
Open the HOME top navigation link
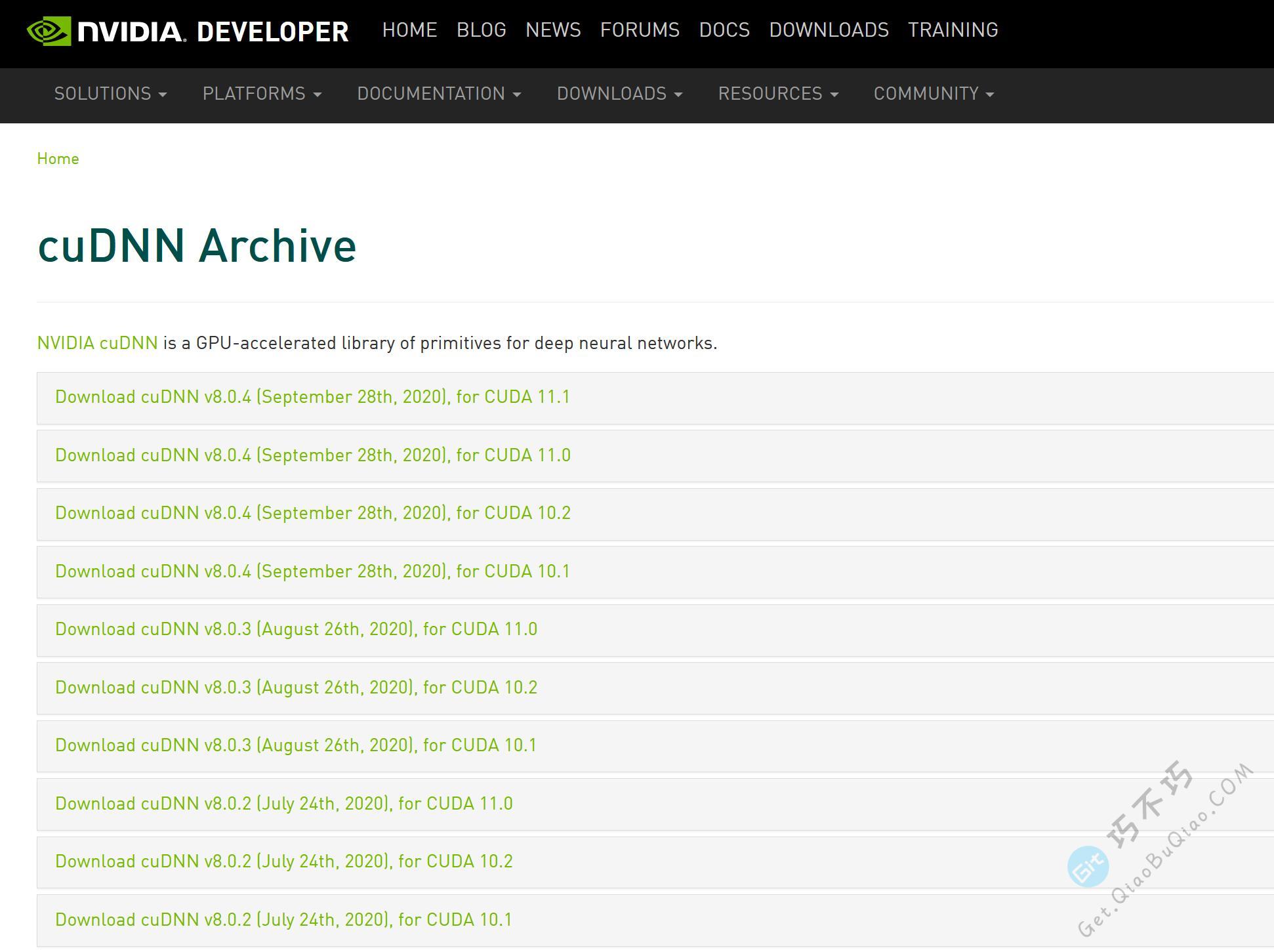click(x=409, y=30)
